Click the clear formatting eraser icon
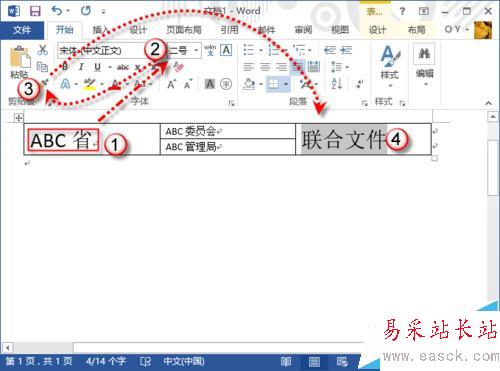Viewport: 500px width, 371px height. pos(178,67)
